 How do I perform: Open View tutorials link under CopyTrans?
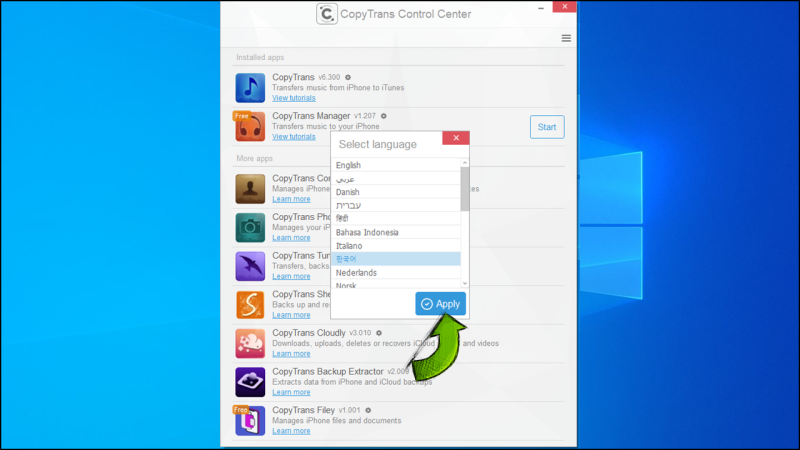(x=293, y=98)
